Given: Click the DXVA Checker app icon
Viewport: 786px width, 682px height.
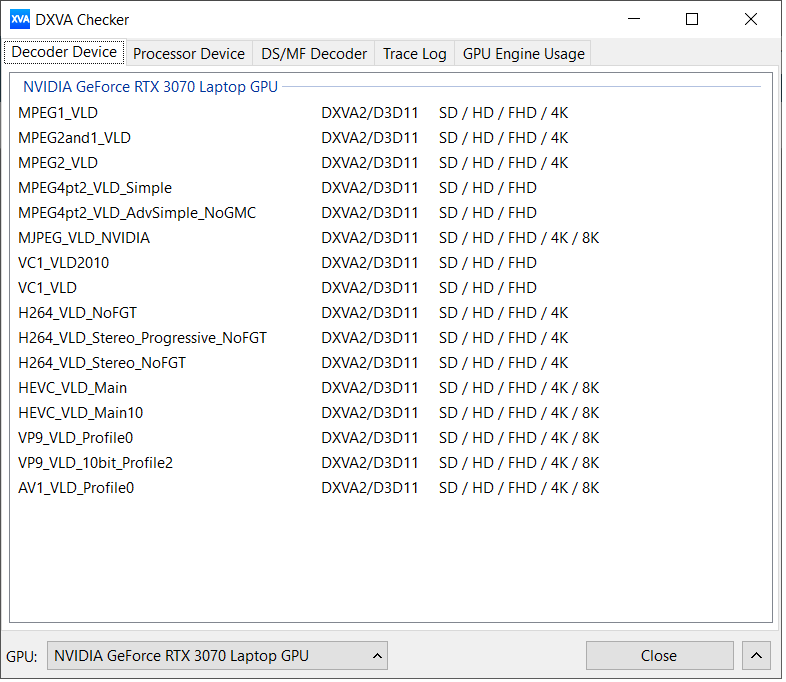Looking at the screenshot, I should pos(20,20).
